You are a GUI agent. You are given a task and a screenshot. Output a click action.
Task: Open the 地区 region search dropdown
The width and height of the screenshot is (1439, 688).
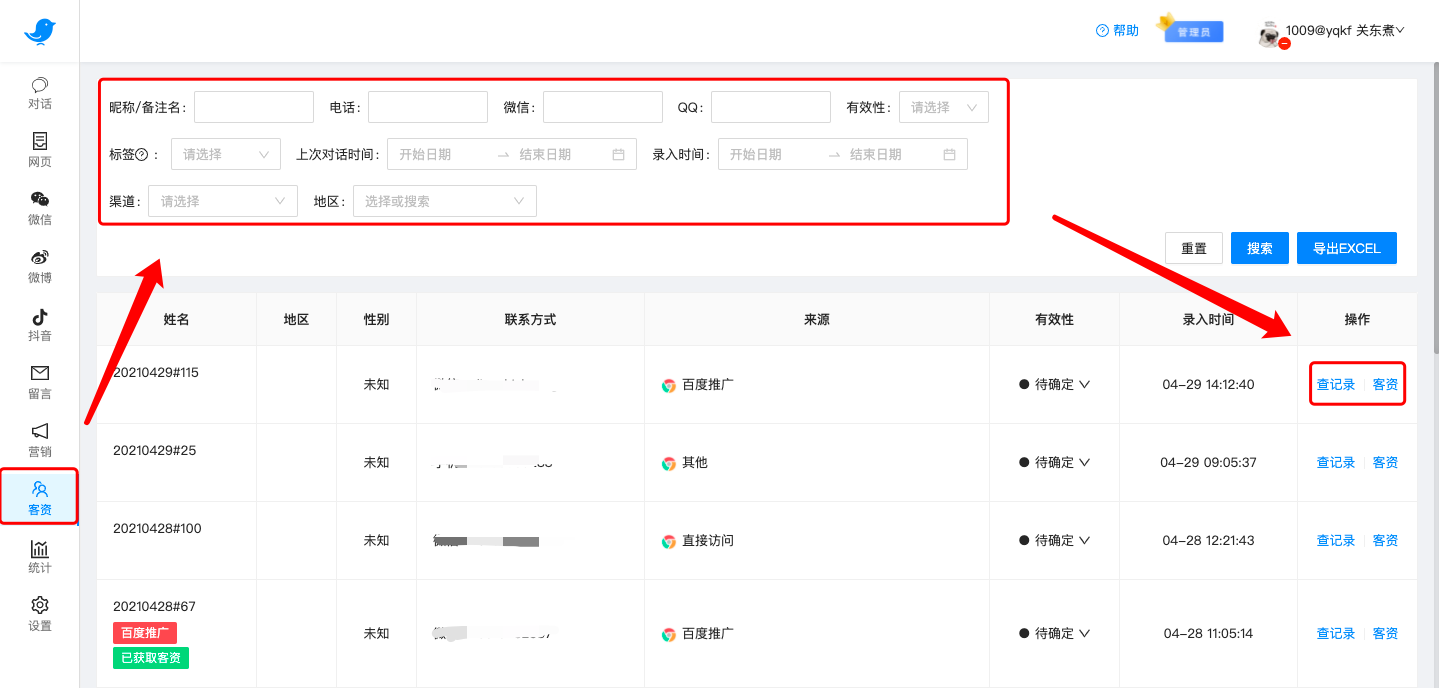coord(444,201)
